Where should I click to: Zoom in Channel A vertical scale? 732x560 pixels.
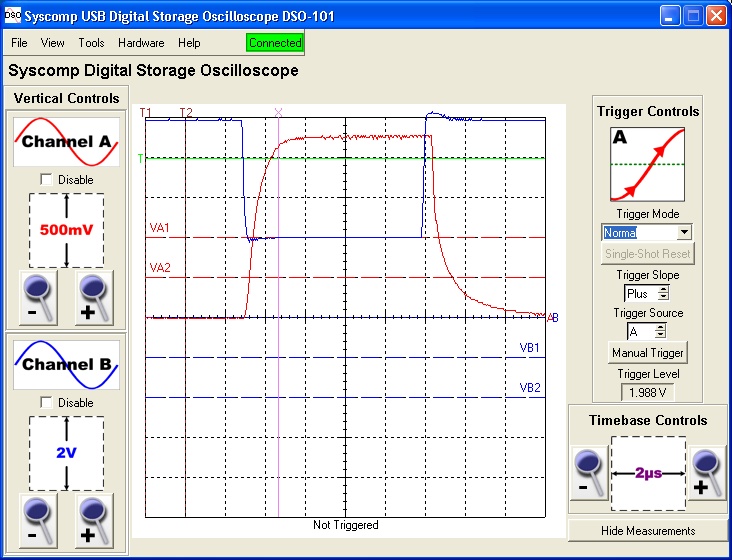coord(95,297)
